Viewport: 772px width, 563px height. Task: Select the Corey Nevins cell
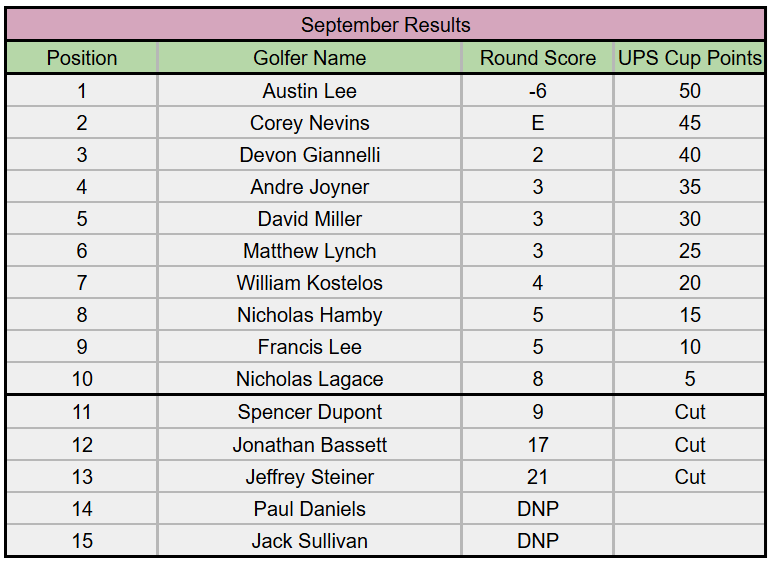point(309,123)
